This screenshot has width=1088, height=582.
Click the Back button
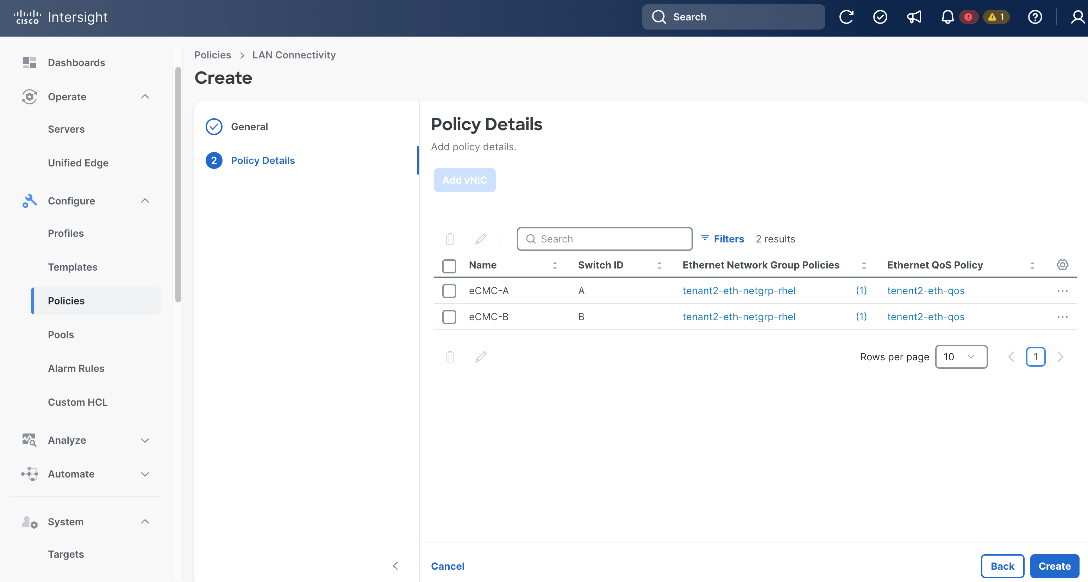pos(1003,566)
